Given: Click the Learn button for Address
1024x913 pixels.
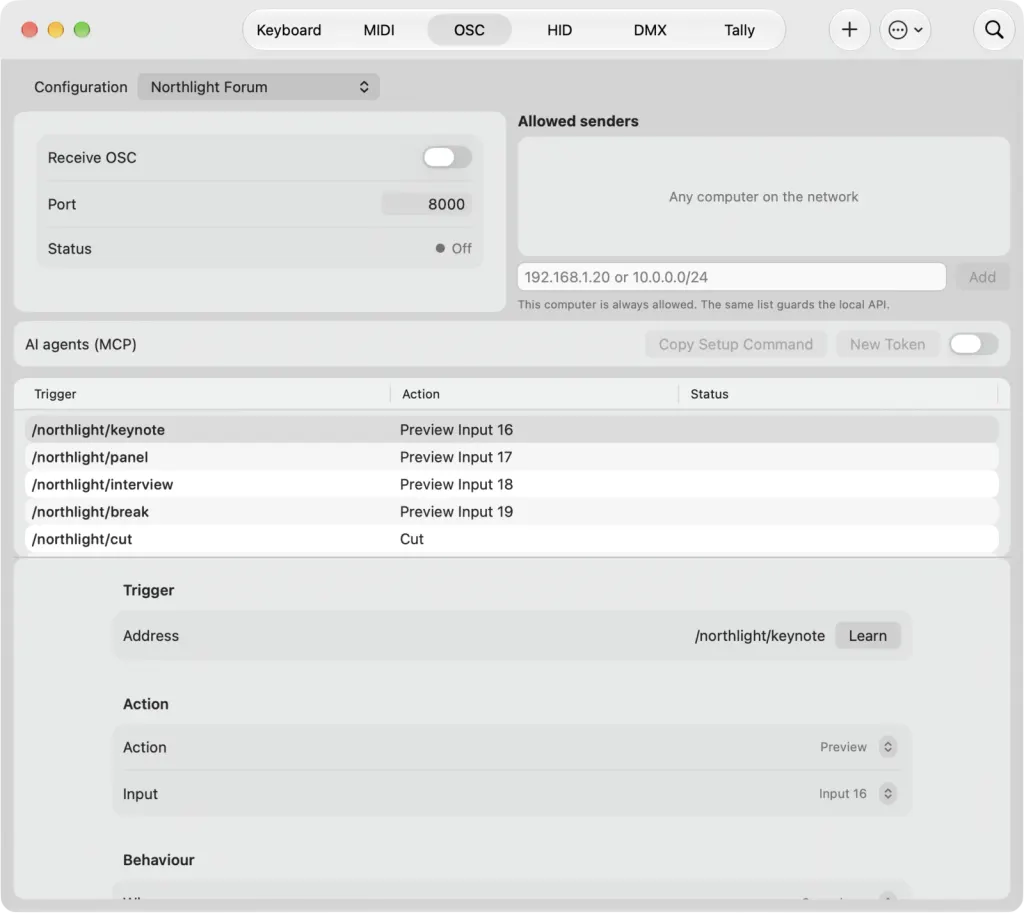Looking at the screenshot, I should [x=867, y=636].
